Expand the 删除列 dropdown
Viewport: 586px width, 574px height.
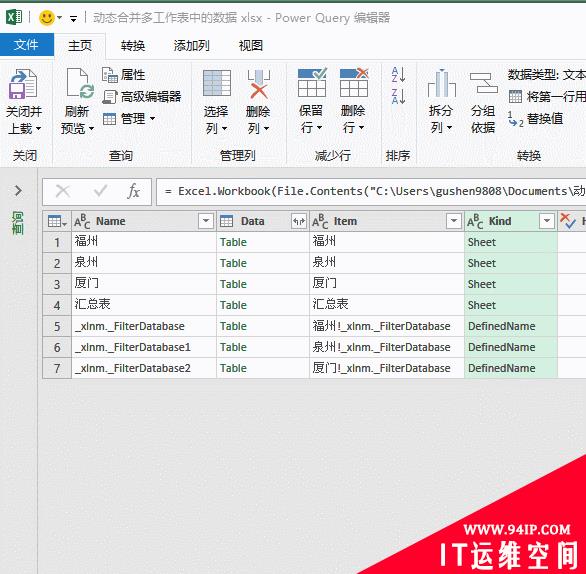266,129
